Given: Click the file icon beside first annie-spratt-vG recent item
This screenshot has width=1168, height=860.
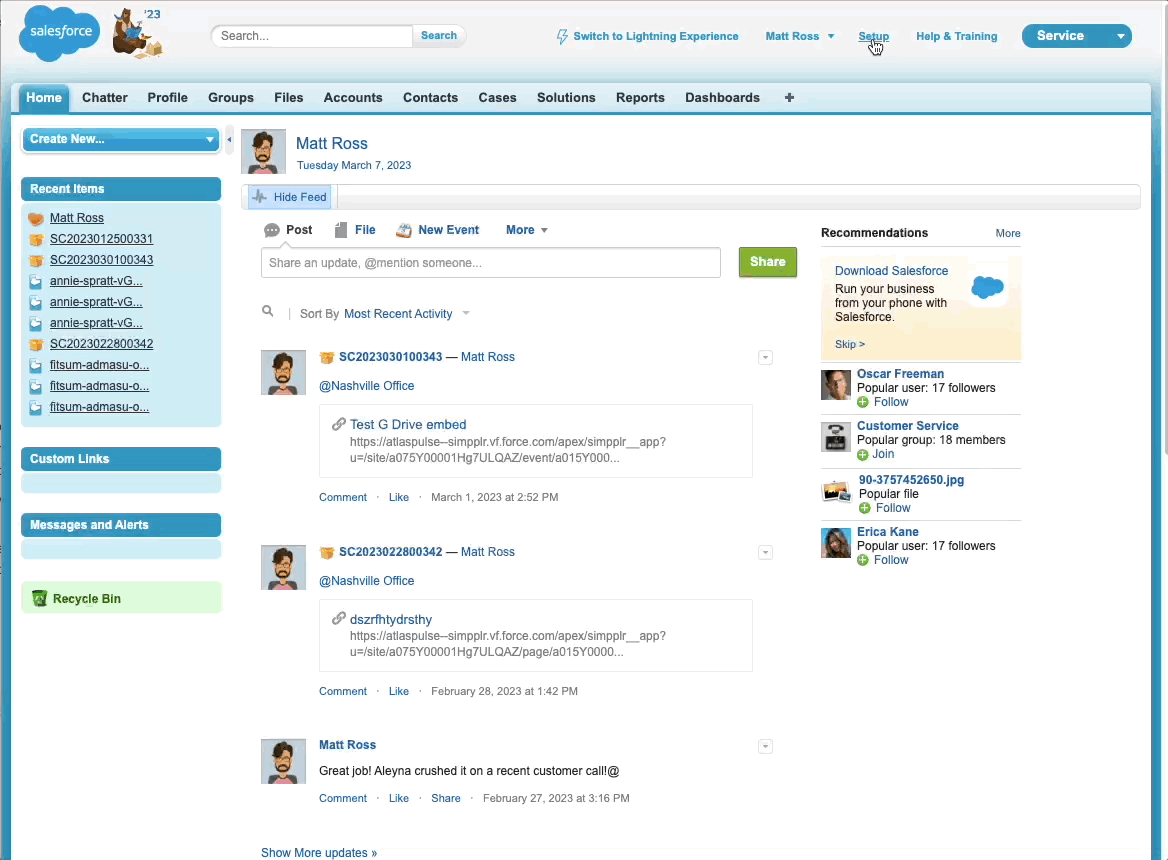Looking at the screenshot, I should click(36, 281).
